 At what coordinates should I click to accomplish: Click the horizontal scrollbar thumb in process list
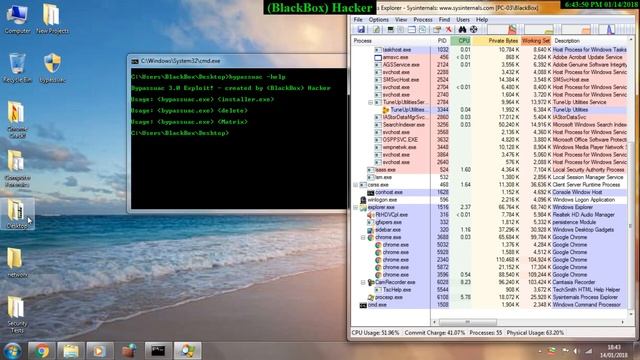[x=468, y=322]
